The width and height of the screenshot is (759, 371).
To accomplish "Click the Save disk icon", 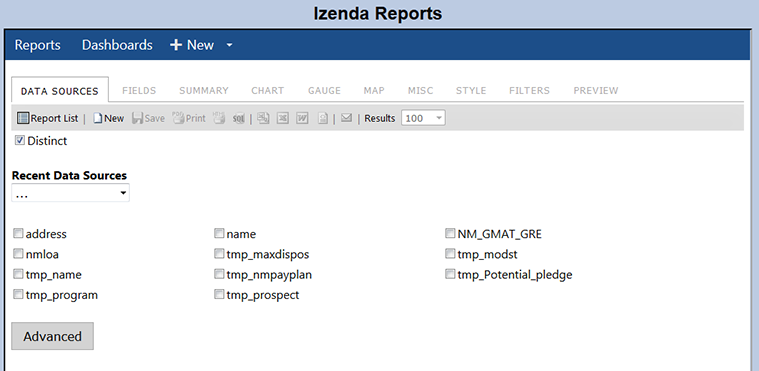I will [137, 118].
